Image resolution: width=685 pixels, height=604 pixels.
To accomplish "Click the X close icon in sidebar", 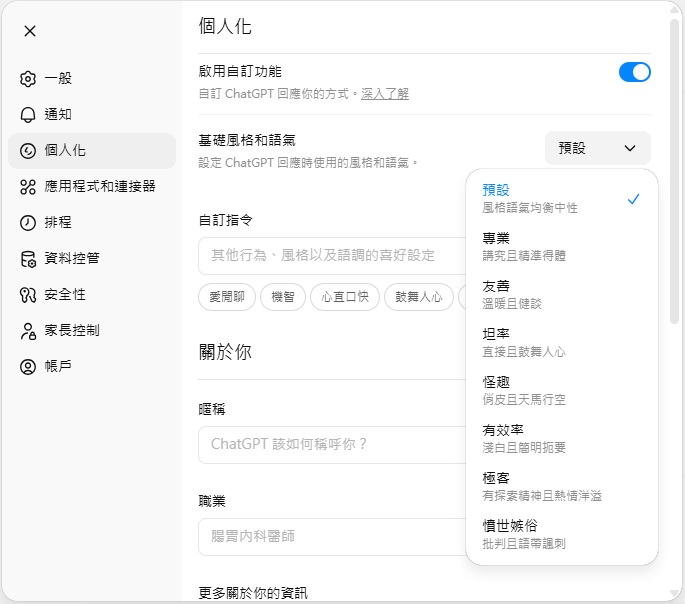I will click(30, 31).
